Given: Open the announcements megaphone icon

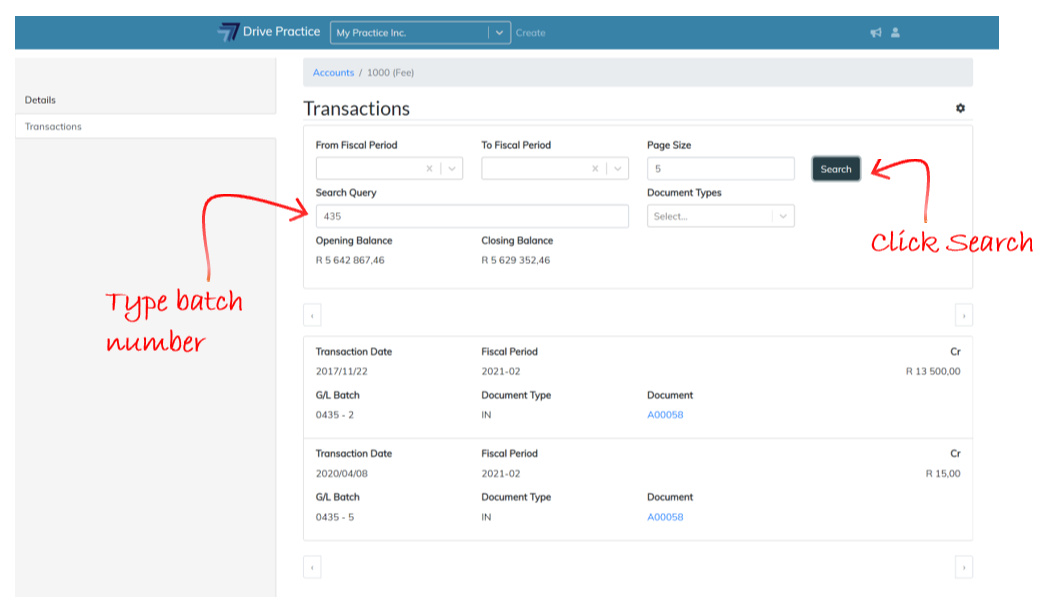Looking at the screenshot, I should point(875,33).
